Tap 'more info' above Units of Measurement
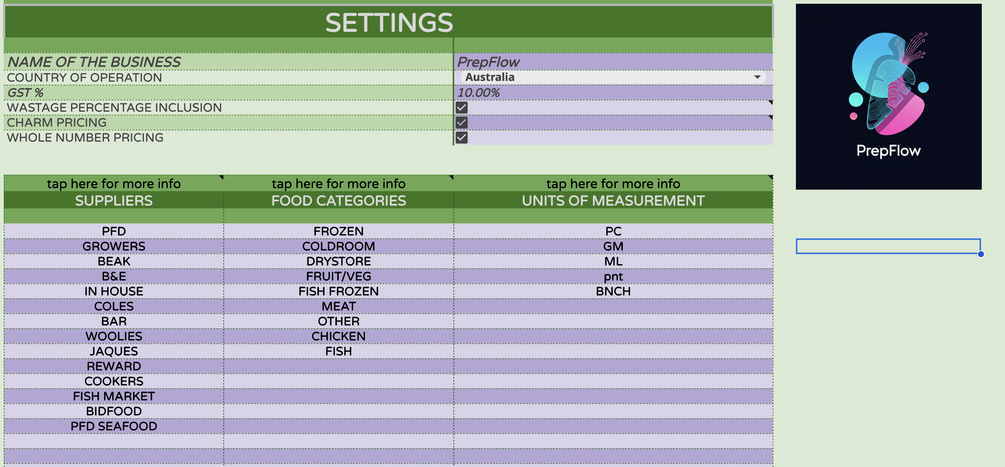 [x=613, y=184]
